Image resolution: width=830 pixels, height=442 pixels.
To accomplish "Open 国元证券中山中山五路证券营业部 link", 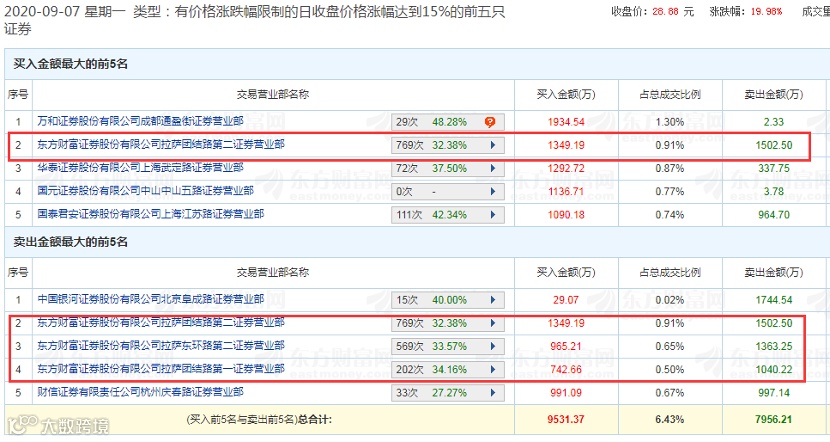I will tap(146, 191).
